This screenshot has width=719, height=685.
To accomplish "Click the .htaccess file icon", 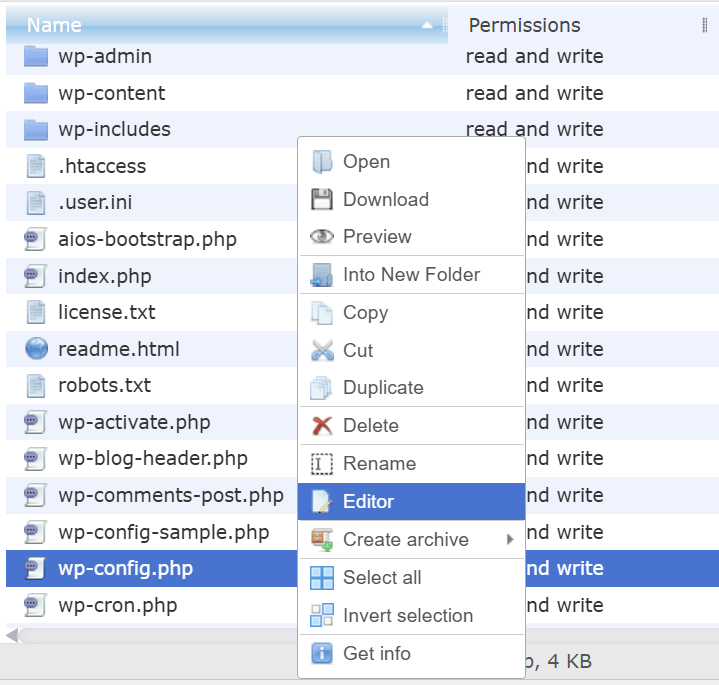I will pos(36,166).
